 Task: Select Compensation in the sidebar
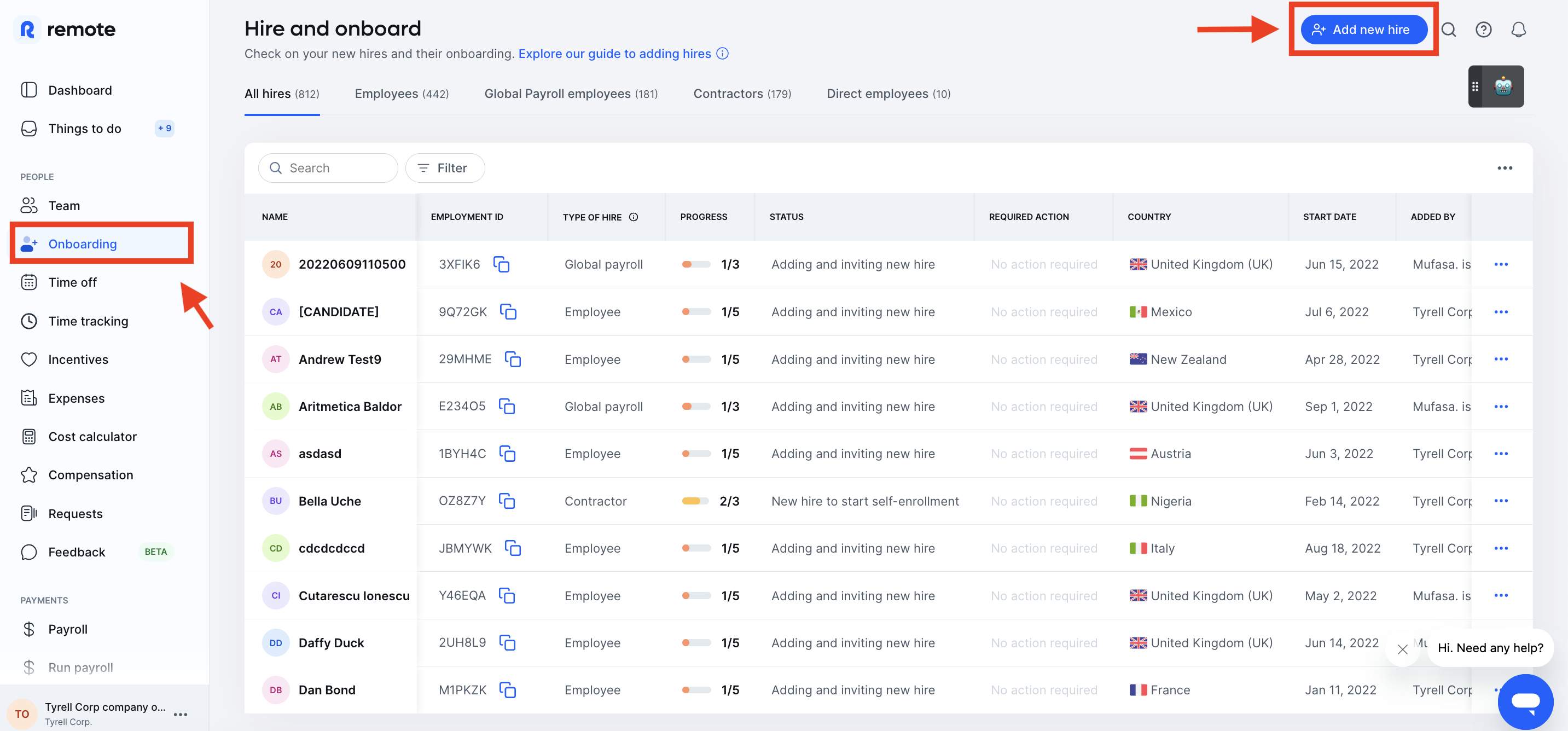tap(90, 475)
